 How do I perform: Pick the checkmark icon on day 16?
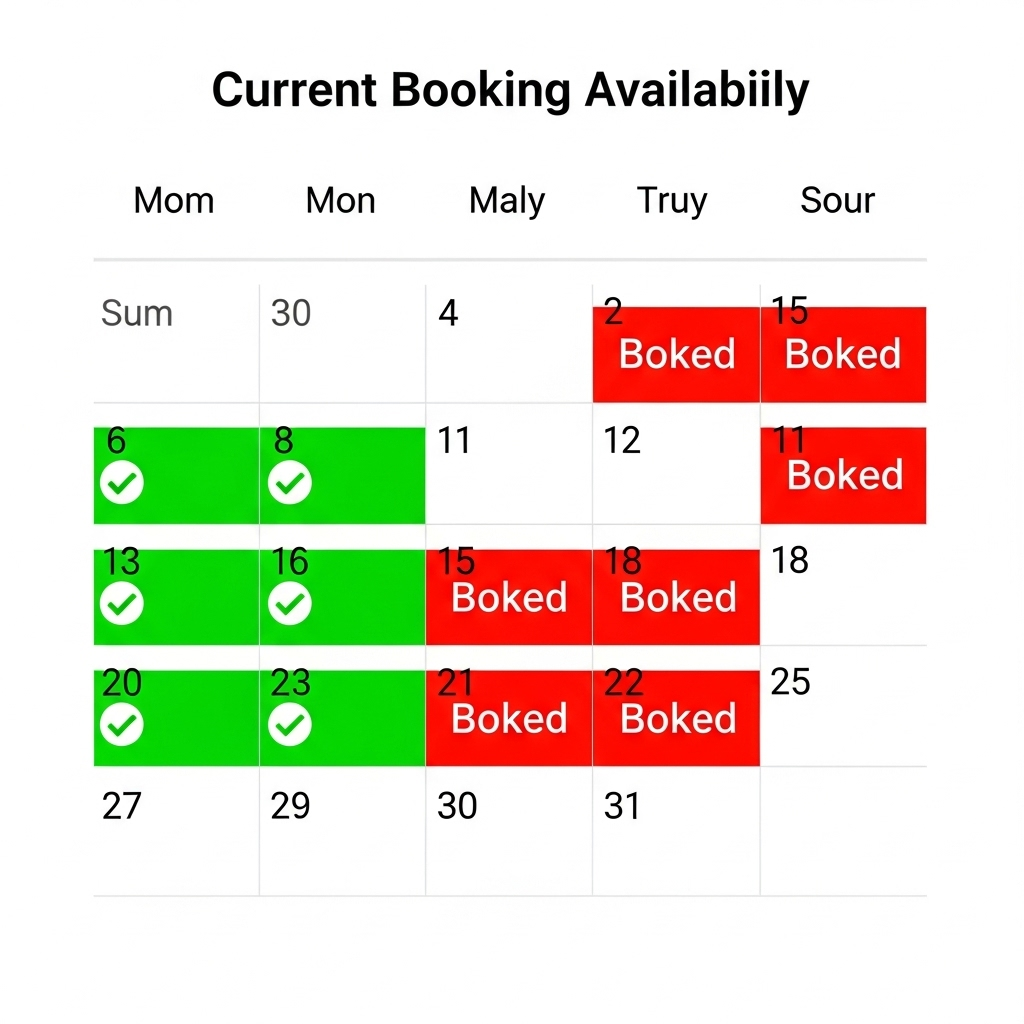pos(290,604)
